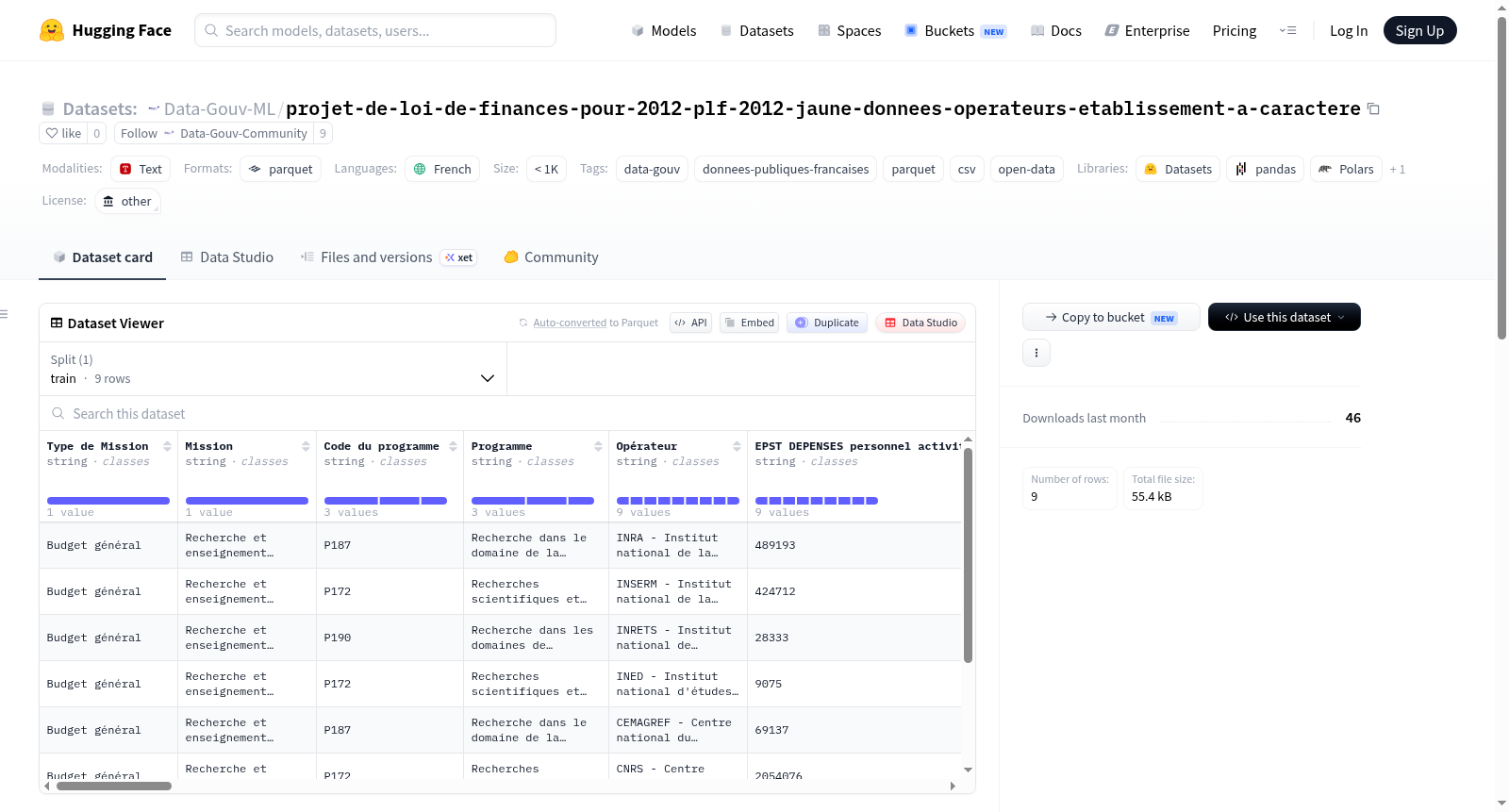Viewport: 1509px width, 812px height.
Task: Open the Spaces menu item
Action: (x=849, y=30)
